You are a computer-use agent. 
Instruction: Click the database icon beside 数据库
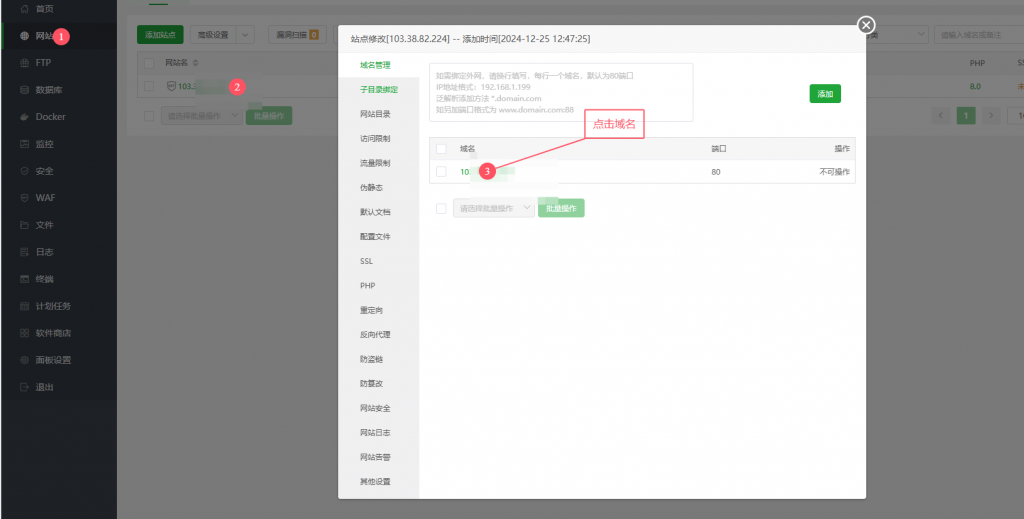[25, 90]
